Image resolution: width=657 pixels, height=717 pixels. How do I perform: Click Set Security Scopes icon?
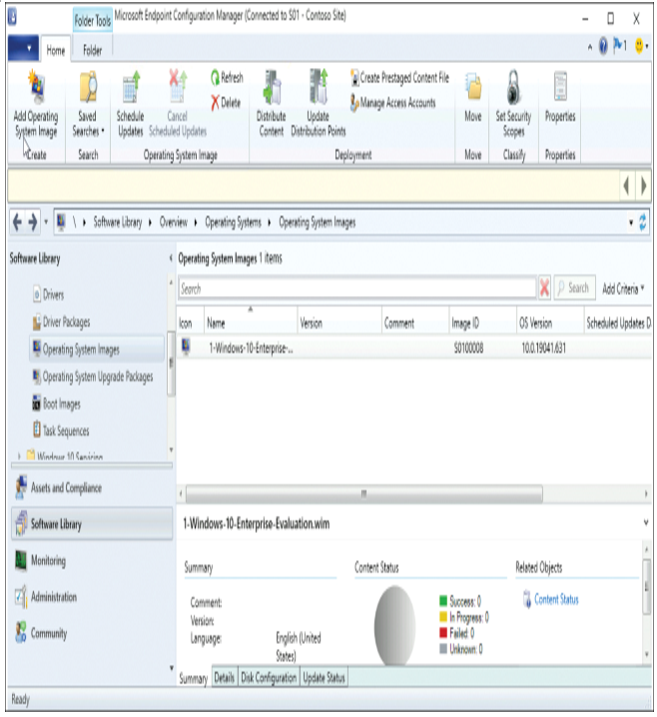514,87
